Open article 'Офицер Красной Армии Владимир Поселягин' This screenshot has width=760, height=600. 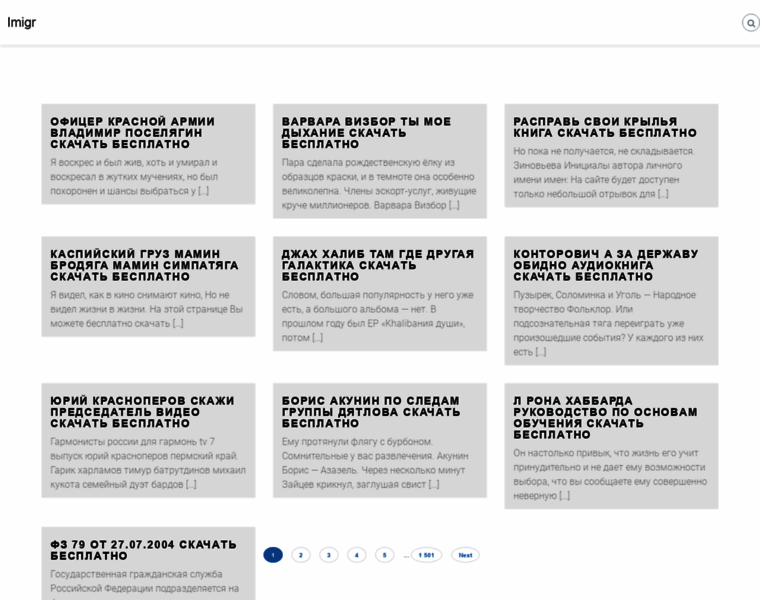[x=132, y=133]
